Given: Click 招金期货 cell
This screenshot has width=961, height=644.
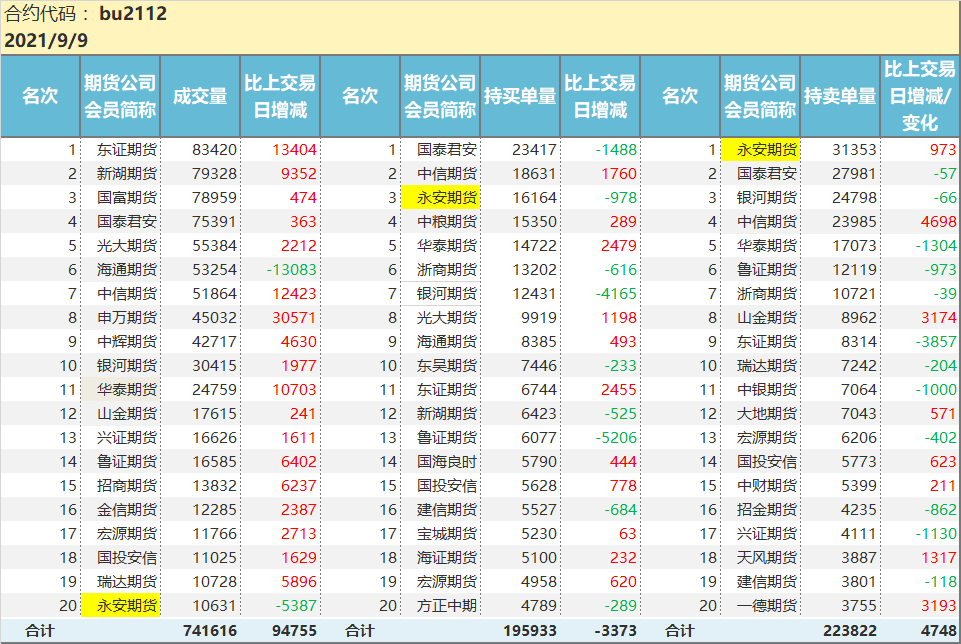Looking at the screenshot, I should pyautogui.click(x=766, y=510).
